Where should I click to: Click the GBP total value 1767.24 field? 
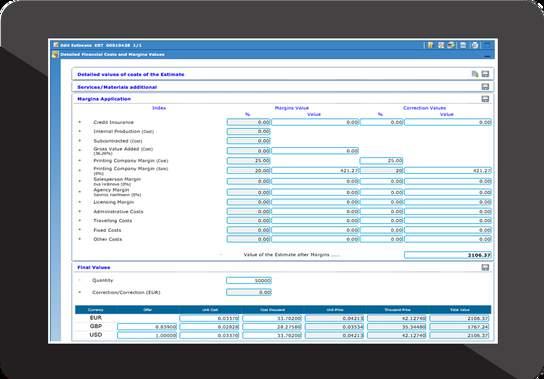click(x=460, y=327)
